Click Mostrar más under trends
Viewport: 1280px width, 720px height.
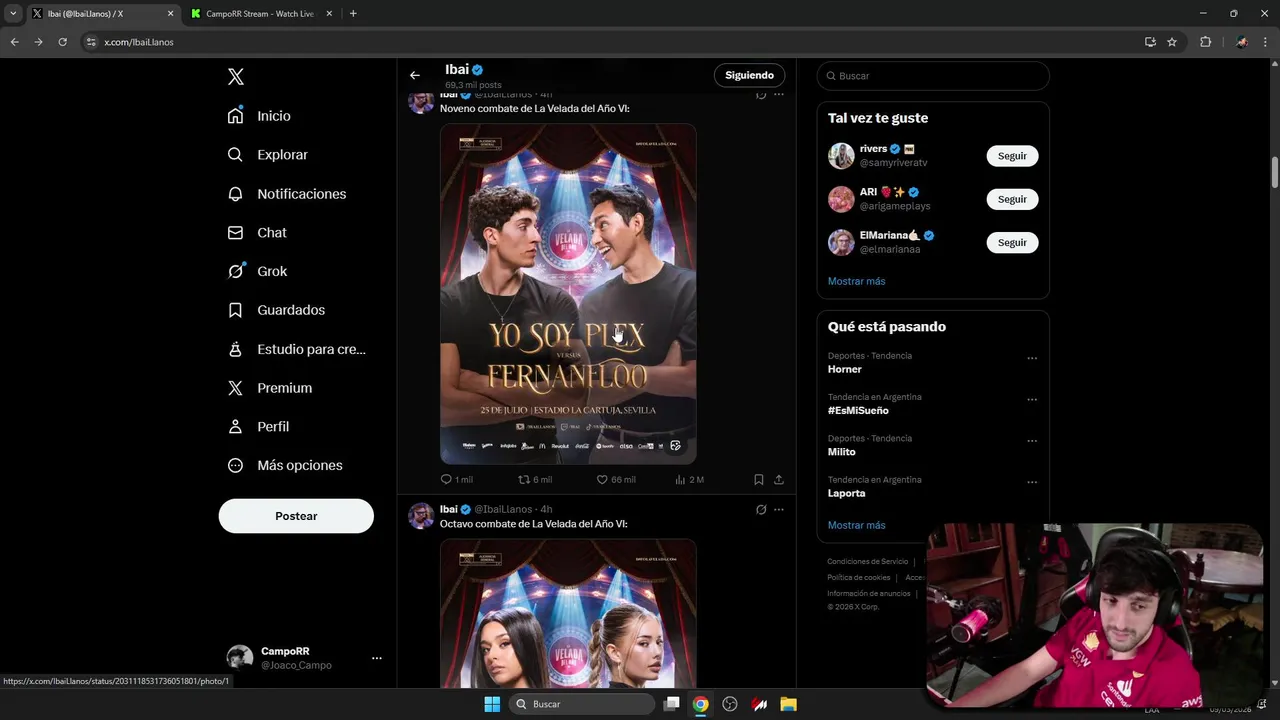click(857, 525)
